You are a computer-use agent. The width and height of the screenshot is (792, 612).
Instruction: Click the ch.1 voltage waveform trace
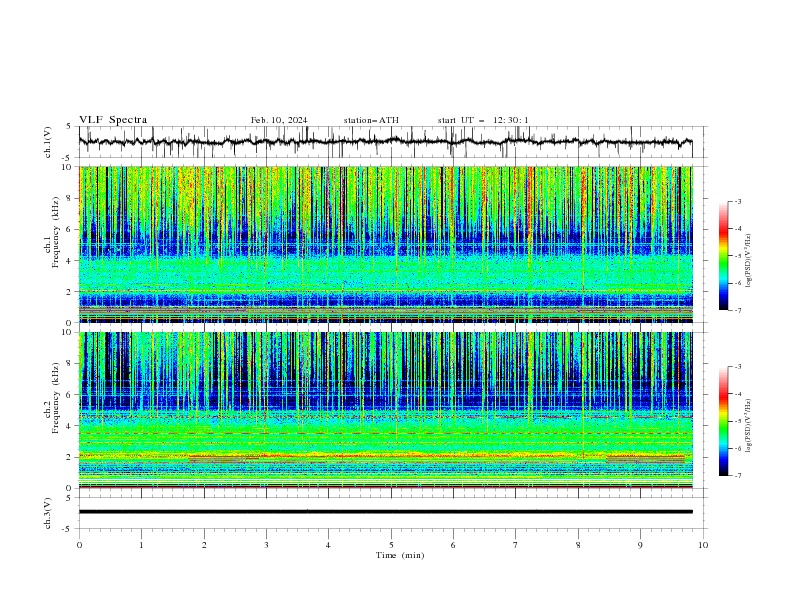[385, 142]
